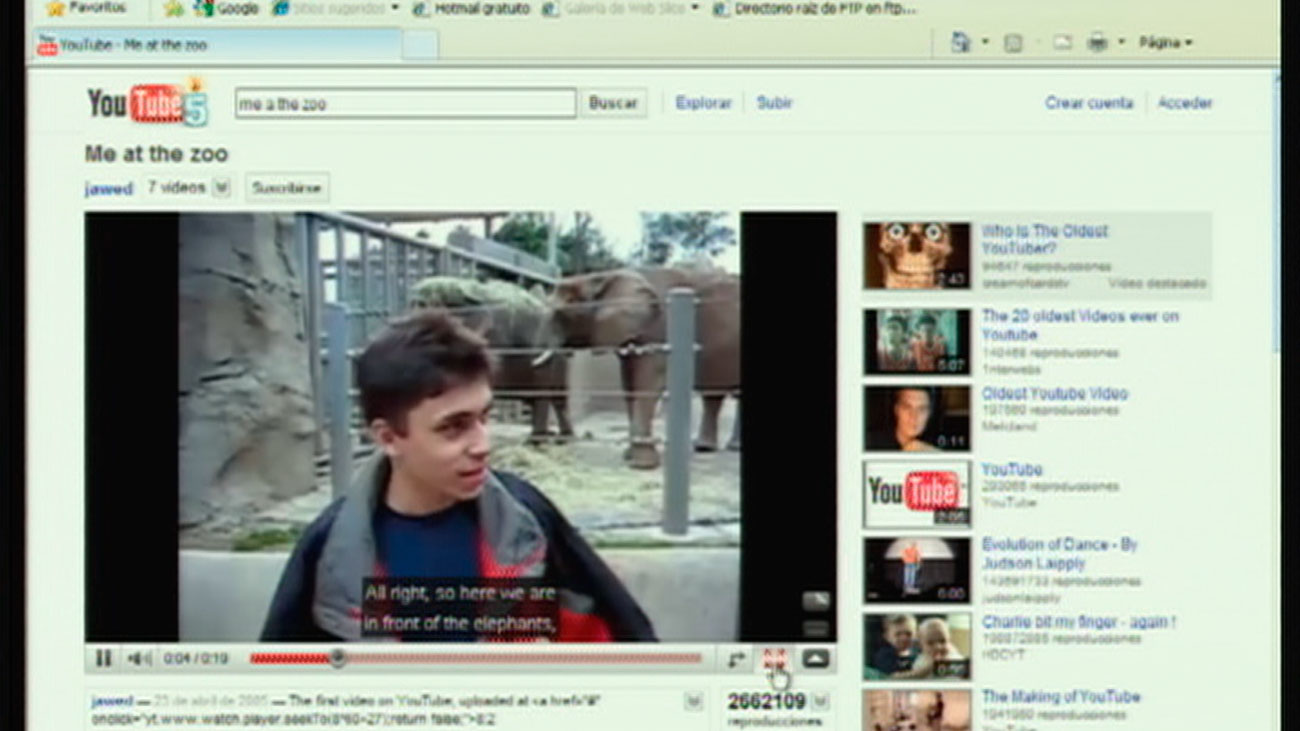Click the pop-up arrow button at player's right end

tap(815, 658)
